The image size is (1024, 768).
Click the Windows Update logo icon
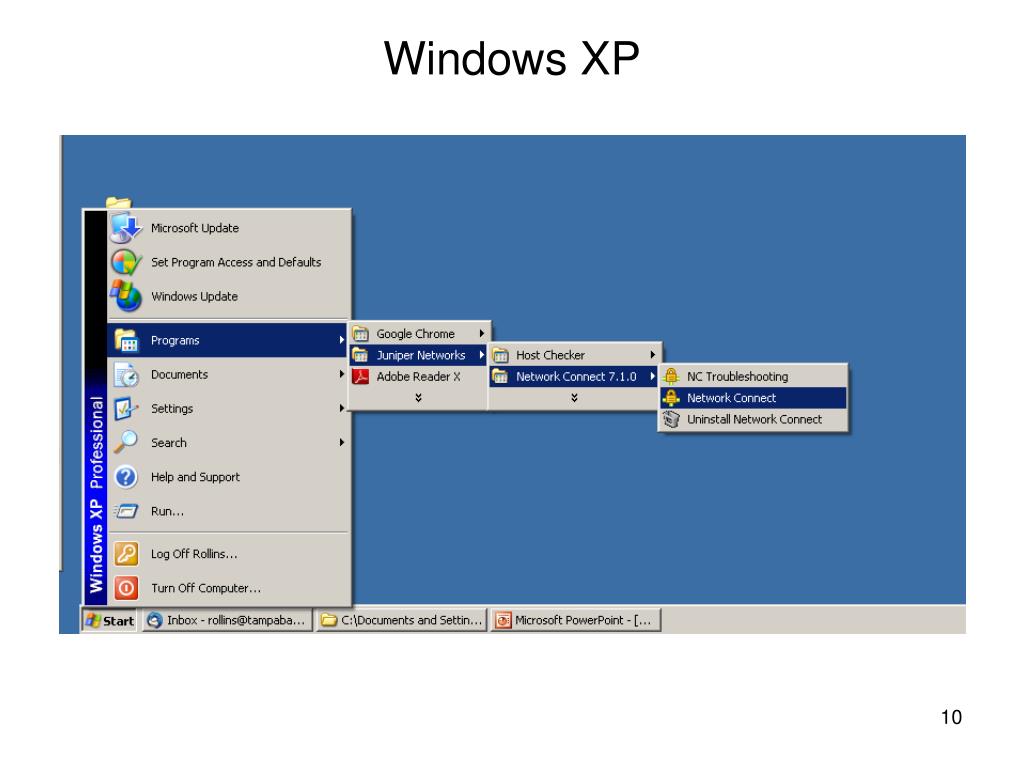tap(126, 296)
